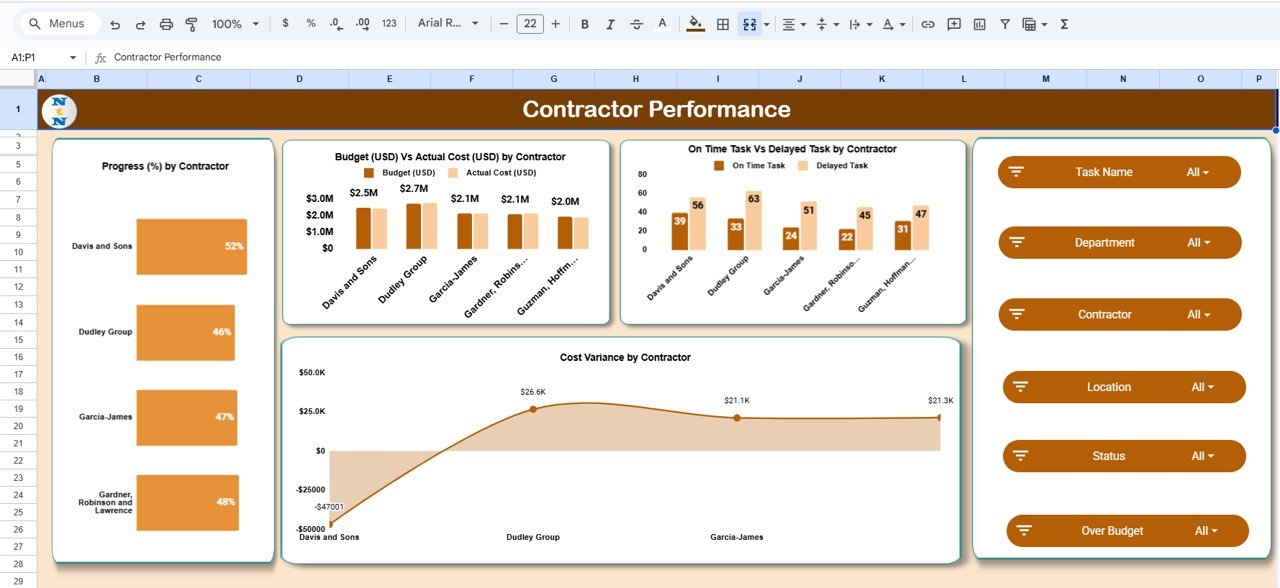The image size is (1280, 588).
Task: Toggle strikethrough formatting
Action: point(637,23)
